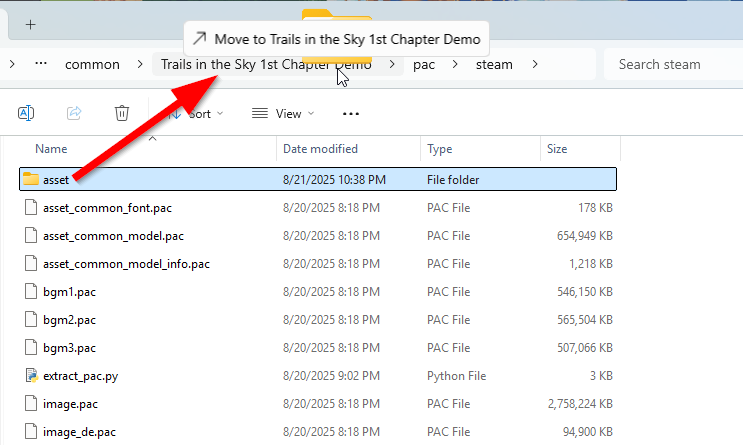Go to Trails in the Sky breadcrumb
743x445 pixels.
[x=266, y=64]
